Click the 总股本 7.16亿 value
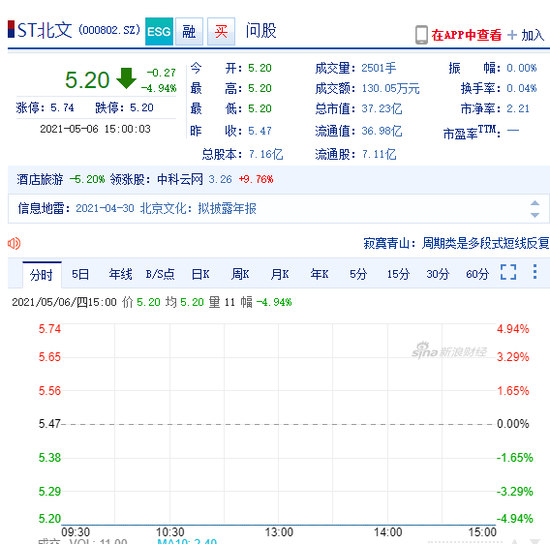 tap(266, 154)
